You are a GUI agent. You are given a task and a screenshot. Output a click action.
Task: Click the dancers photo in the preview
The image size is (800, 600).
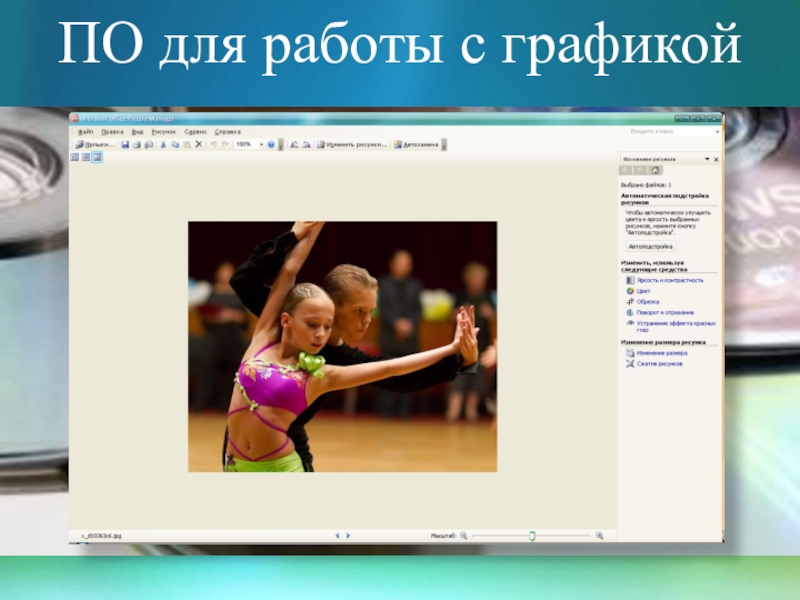(x=342, y=346)
